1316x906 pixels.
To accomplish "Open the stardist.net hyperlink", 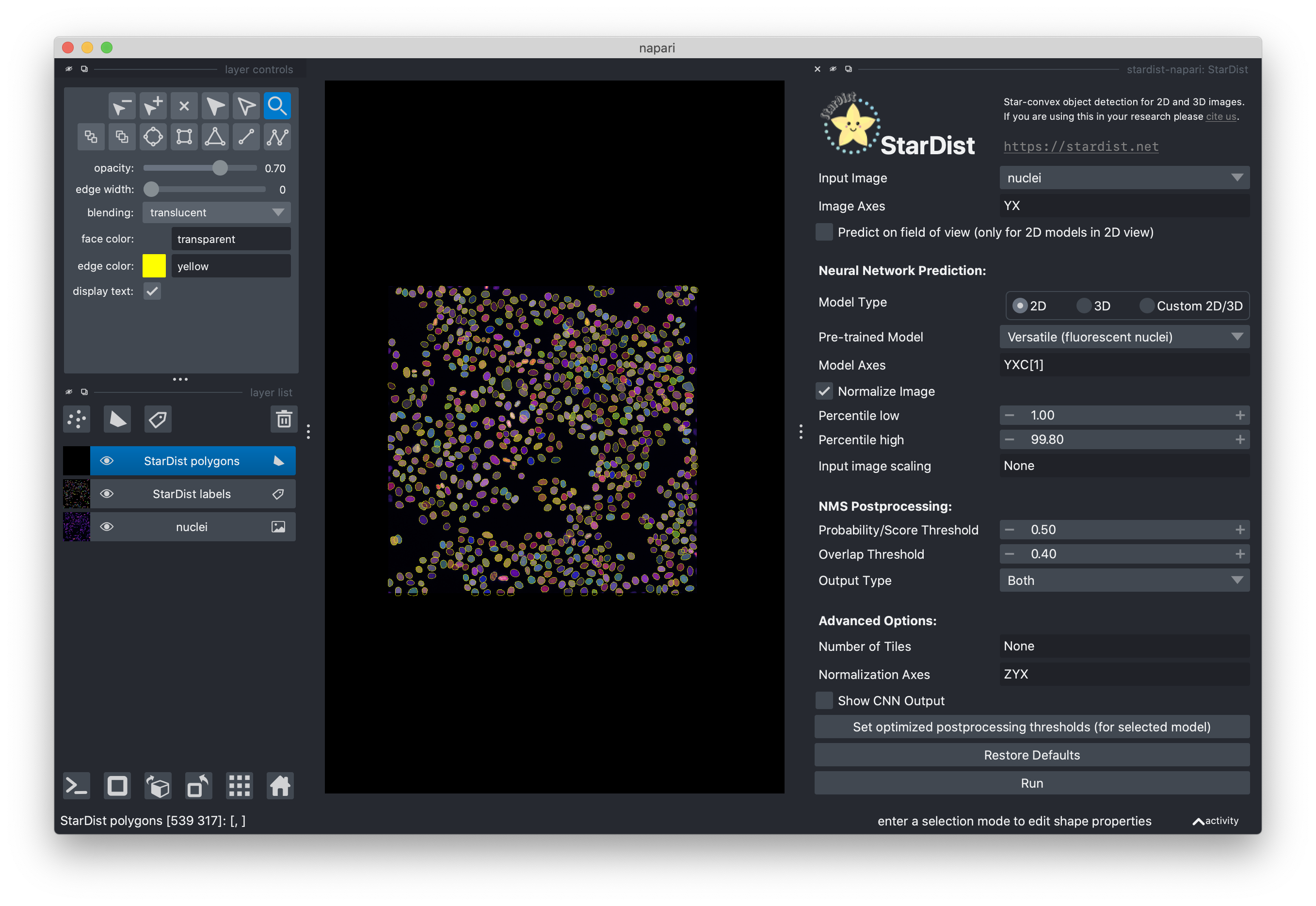I will tap(1080, 146).
